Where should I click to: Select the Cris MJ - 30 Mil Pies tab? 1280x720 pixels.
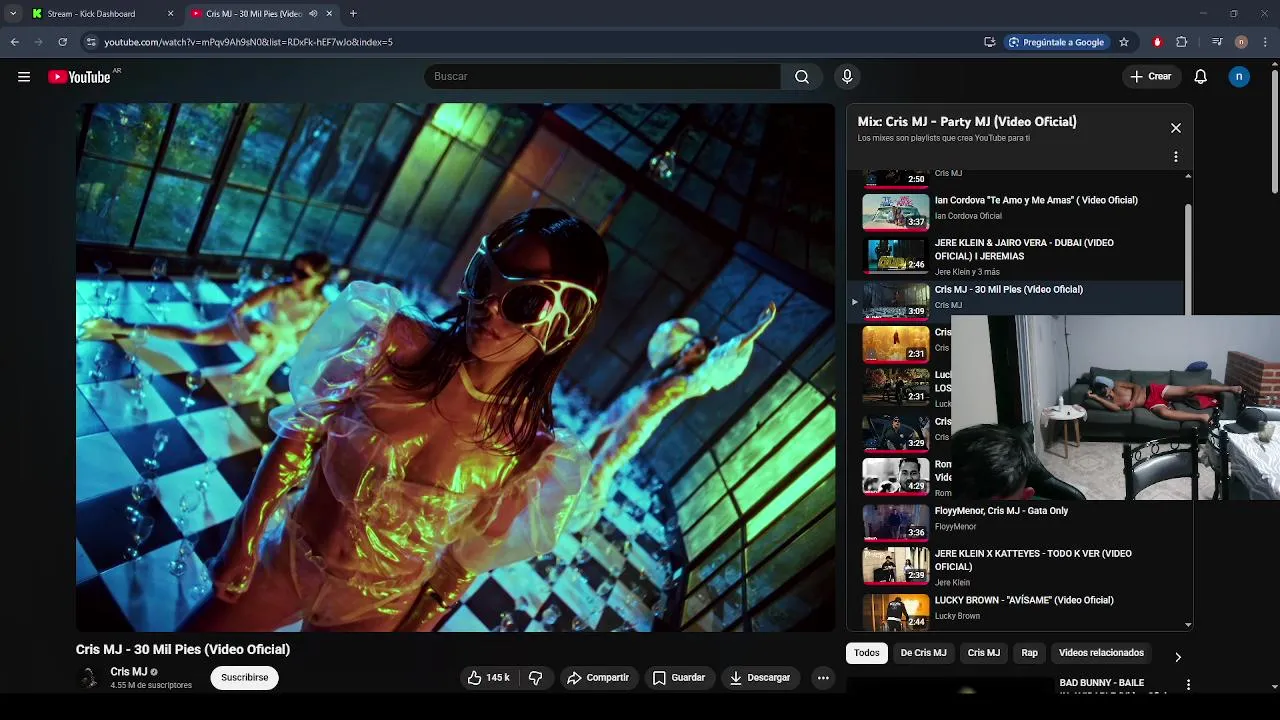pyautogui.click(x=262, y=14)
